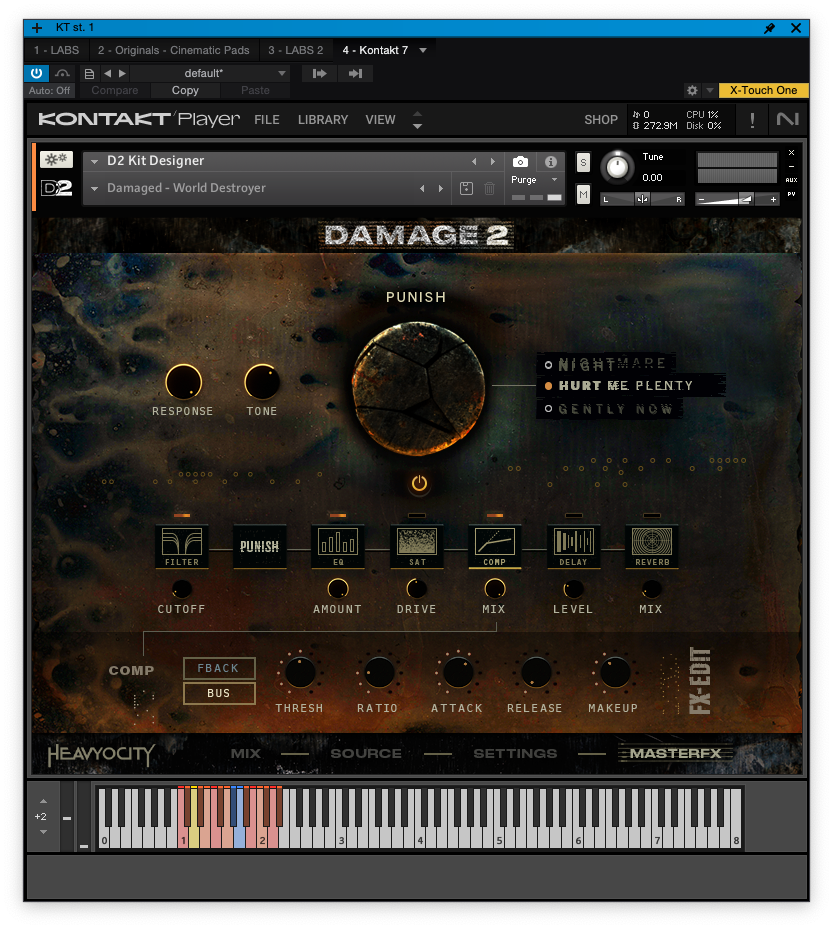Click the exclamation warning icon
Image resolution: width=833 pixels, height=929 pixels.
coord(752,120)
